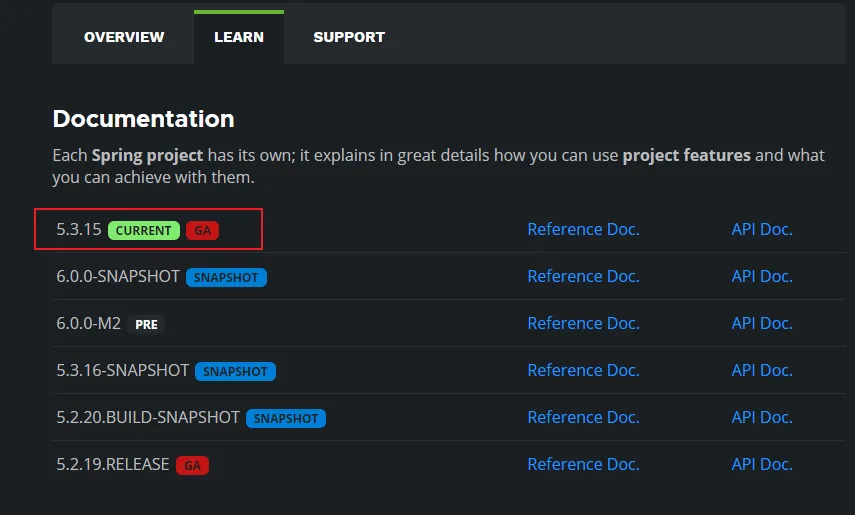The image size is (855, 515).
Task: Open Reference Doc. for 5.2.19.RELEASE
Action: [583, 464]
